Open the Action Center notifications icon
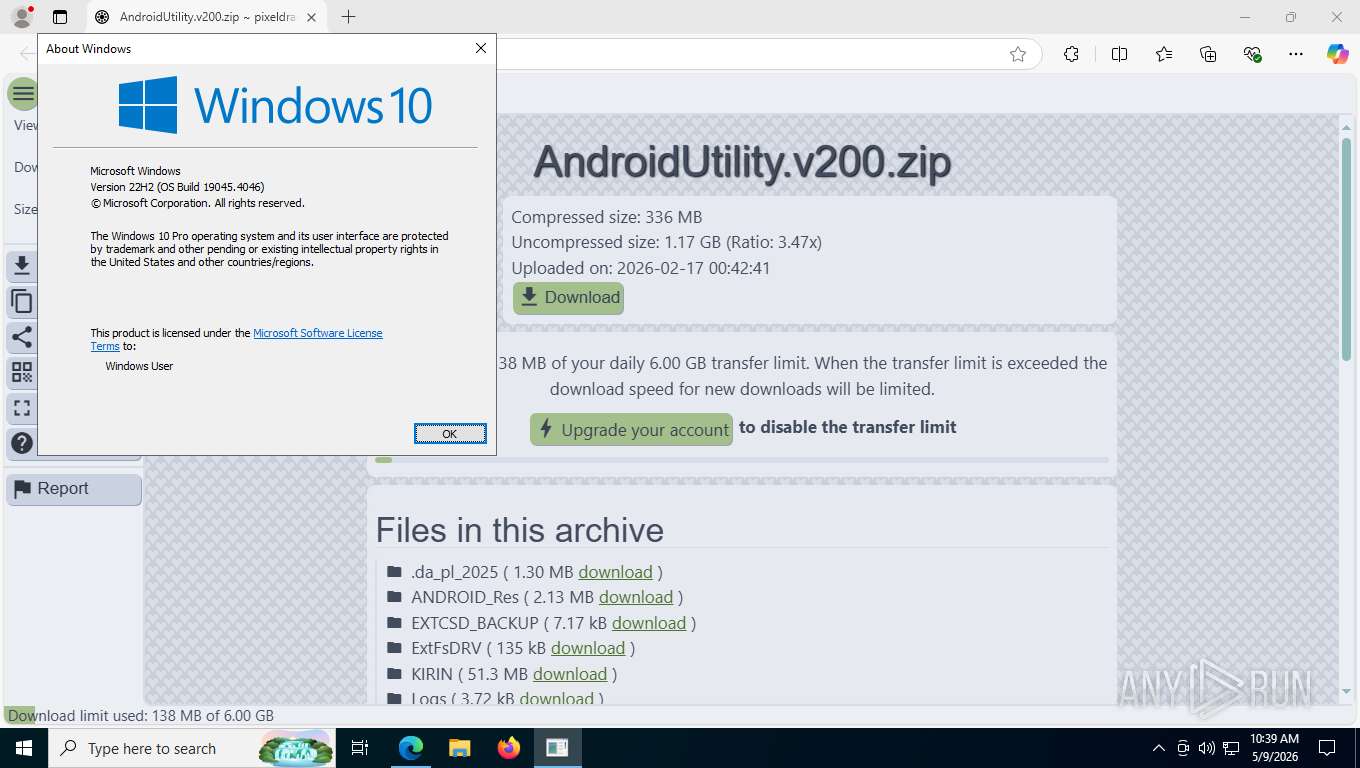The width and height of the screenshot is (1360, 768). (x=1327, y=748)
